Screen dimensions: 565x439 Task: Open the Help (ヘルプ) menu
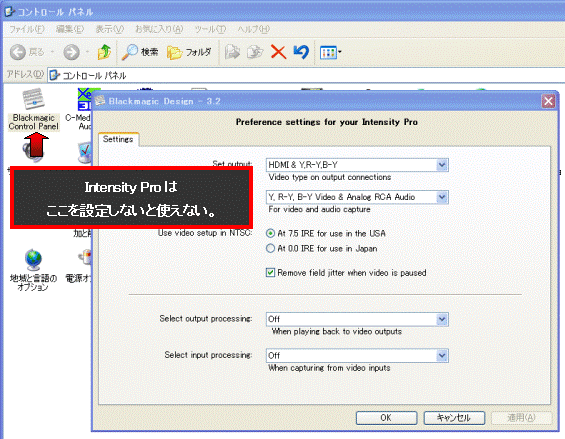(x=253, y=29)
